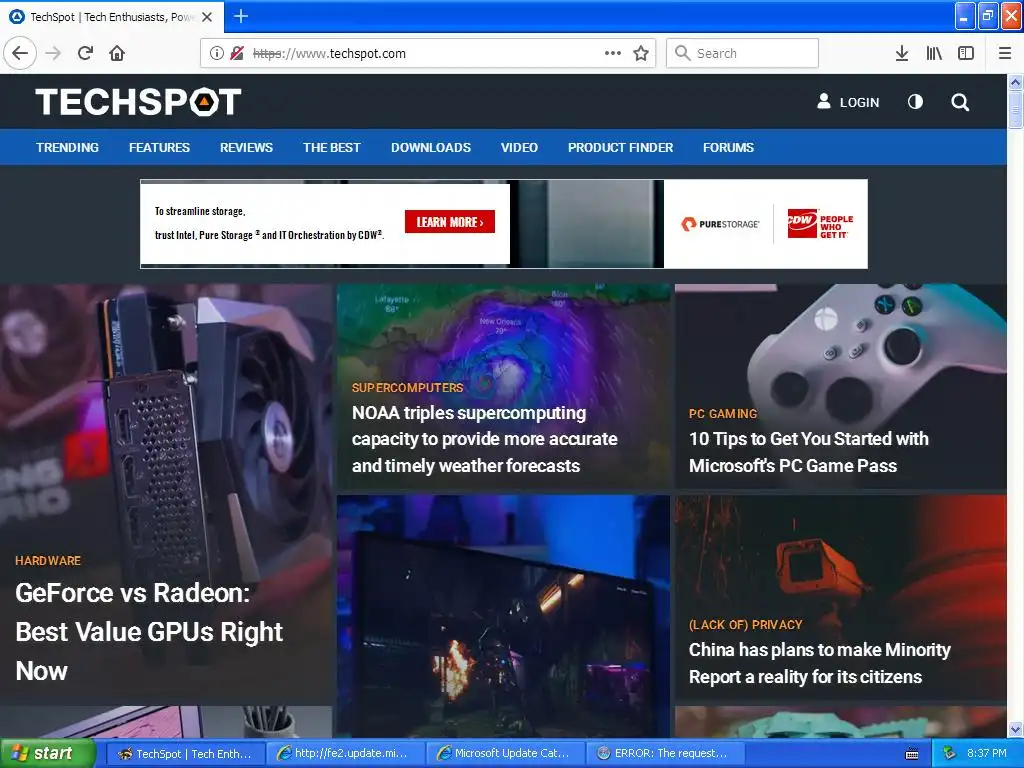Click the system tray icon beside the clock
This screenshot has width=1024, height=768.
949,754
